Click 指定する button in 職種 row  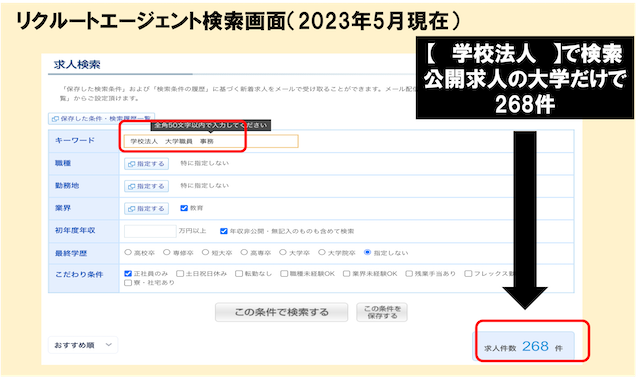point(146,164)
